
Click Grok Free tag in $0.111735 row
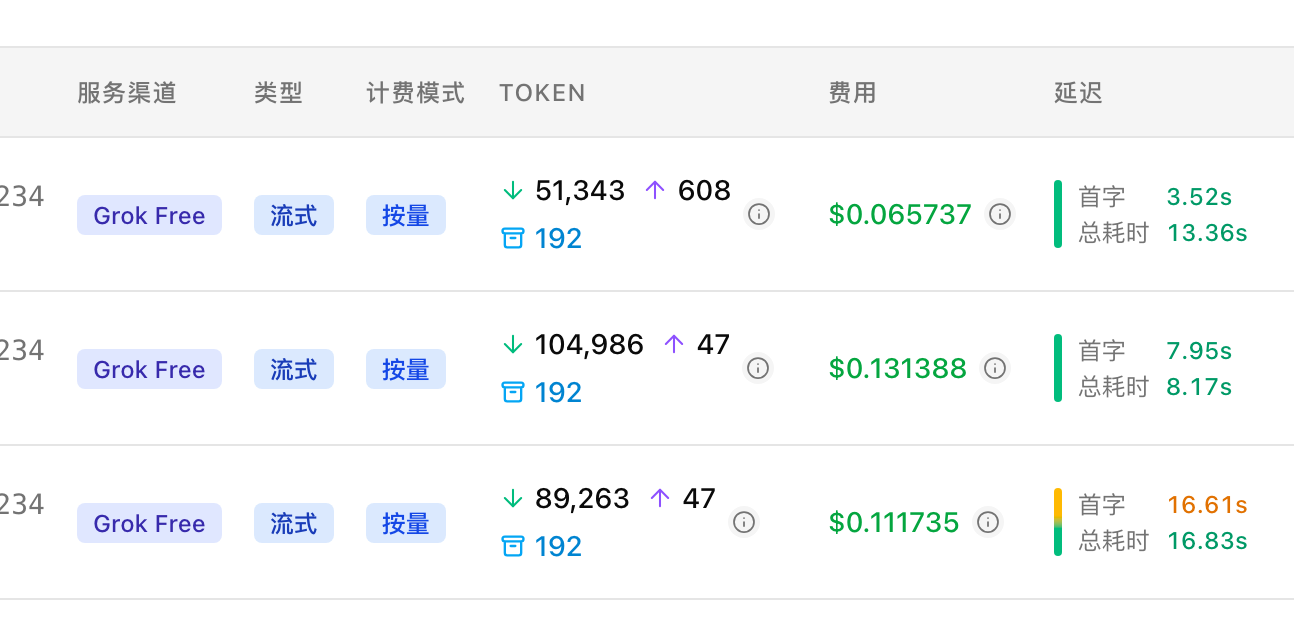tap(149, 523)
